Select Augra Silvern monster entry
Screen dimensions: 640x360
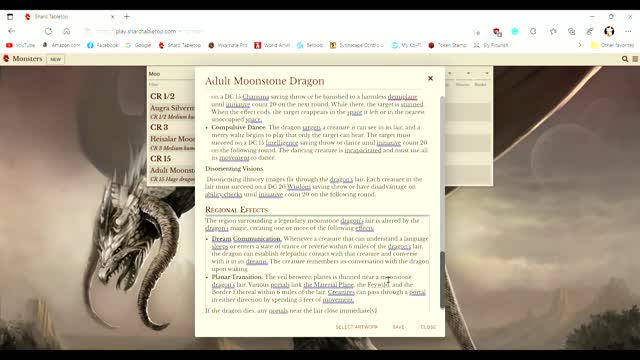tap(171, 112)
